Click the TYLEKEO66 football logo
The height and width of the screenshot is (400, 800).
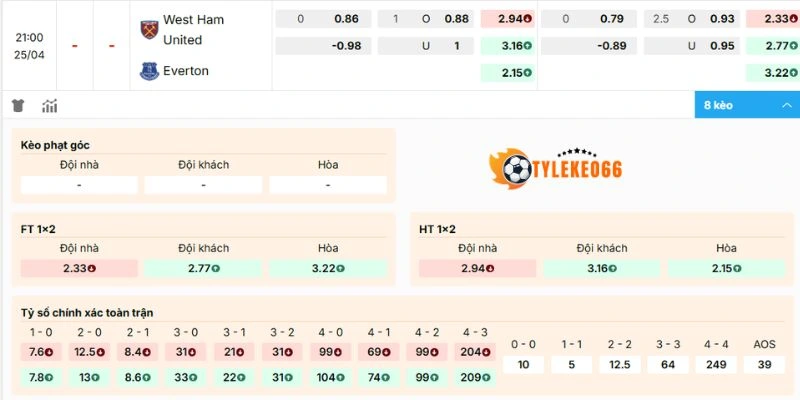(x=555, y=169)
